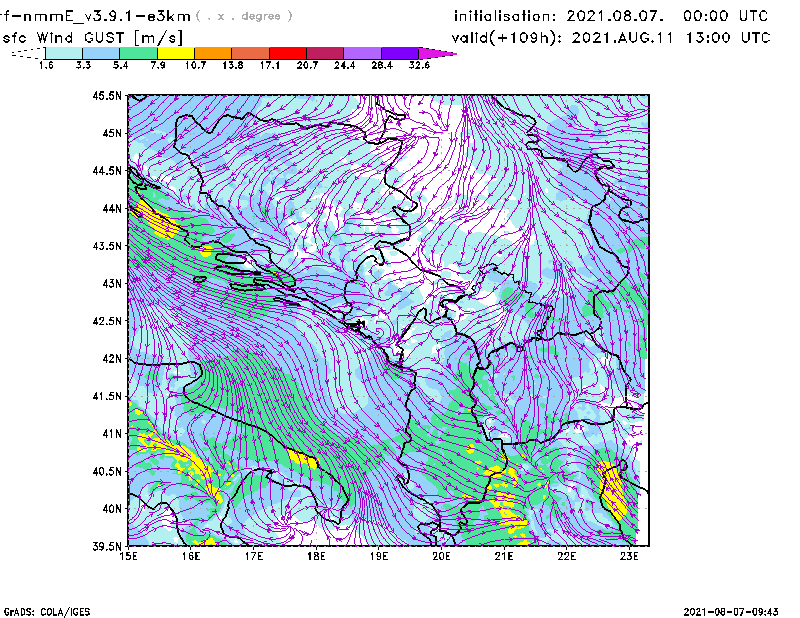The image size is (800, 618).
Task: Click the '2021-08-07-09:43' timestamp
Action: point(731,612)
